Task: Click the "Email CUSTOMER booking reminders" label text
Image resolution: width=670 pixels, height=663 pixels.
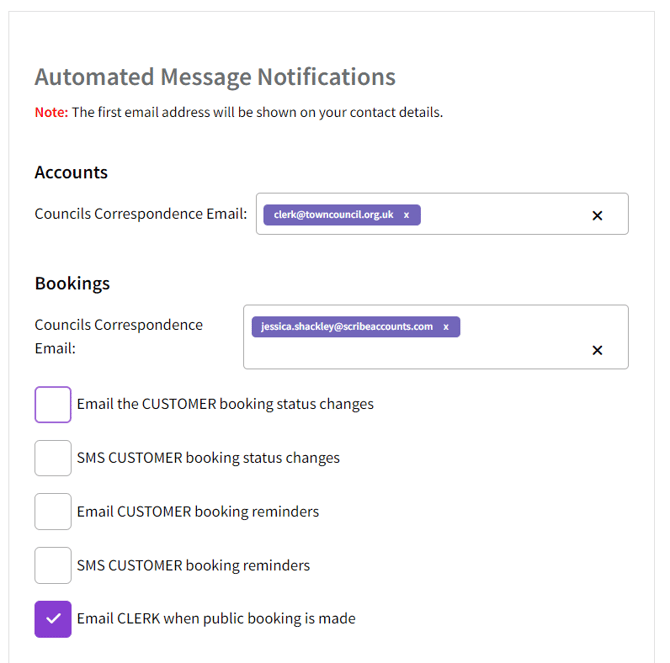Action: 198,512
